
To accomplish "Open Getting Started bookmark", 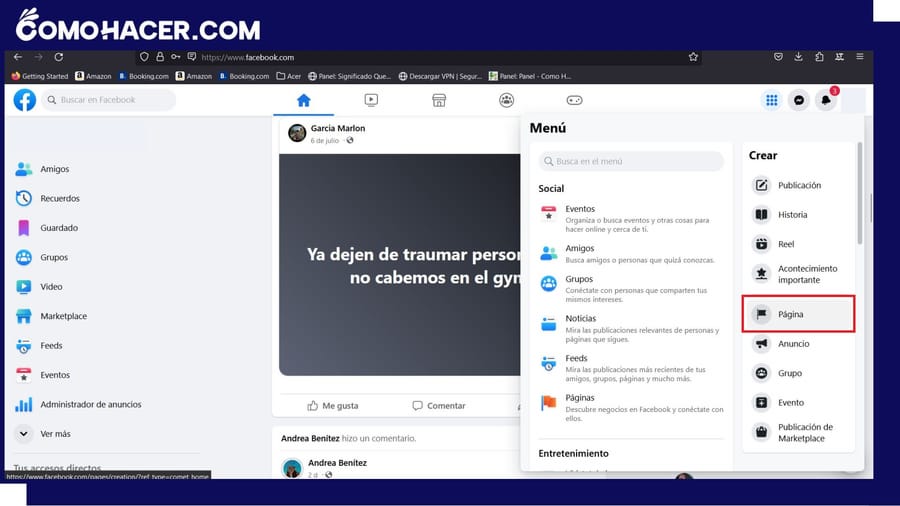I will click(x=40, y=76).
